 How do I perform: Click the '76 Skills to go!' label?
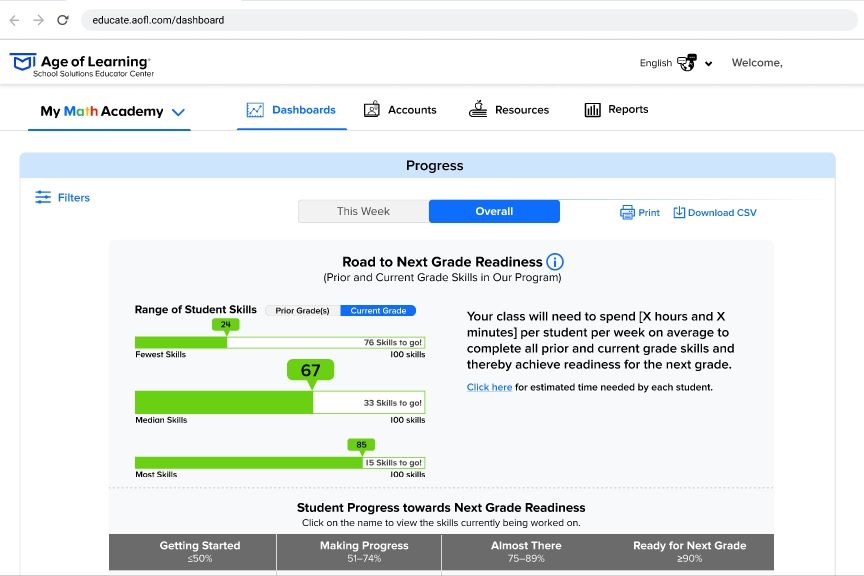[392, 342]
